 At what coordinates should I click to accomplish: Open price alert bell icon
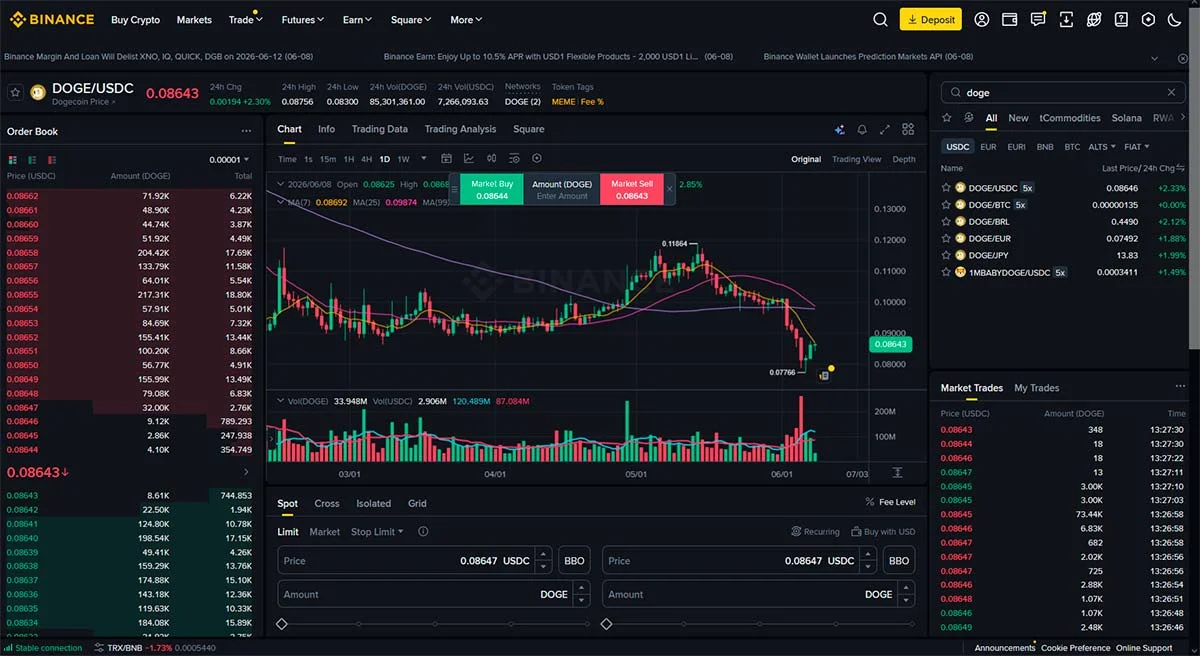862,129
